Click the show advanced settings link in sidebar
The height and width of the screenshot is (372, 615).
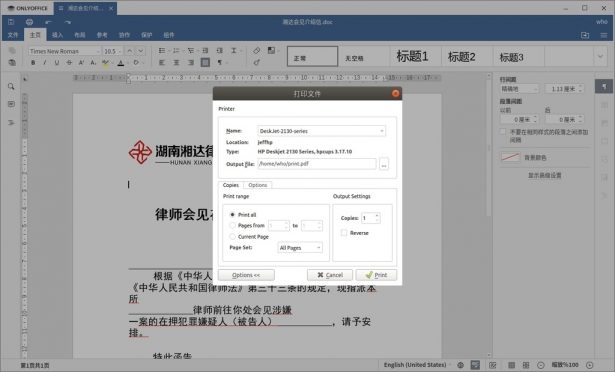[544, 175]
